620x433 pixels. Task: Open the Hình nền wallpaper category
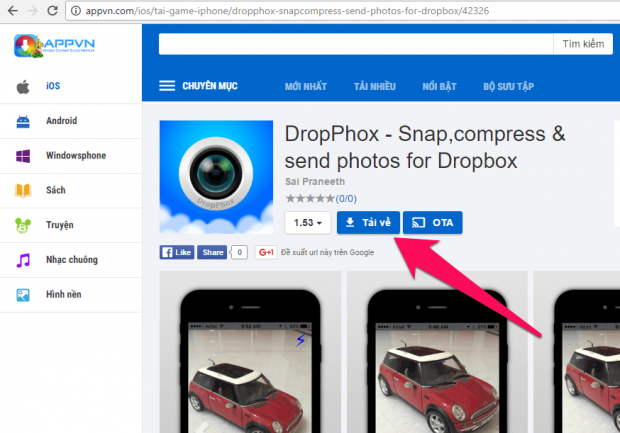click(64, 294)
